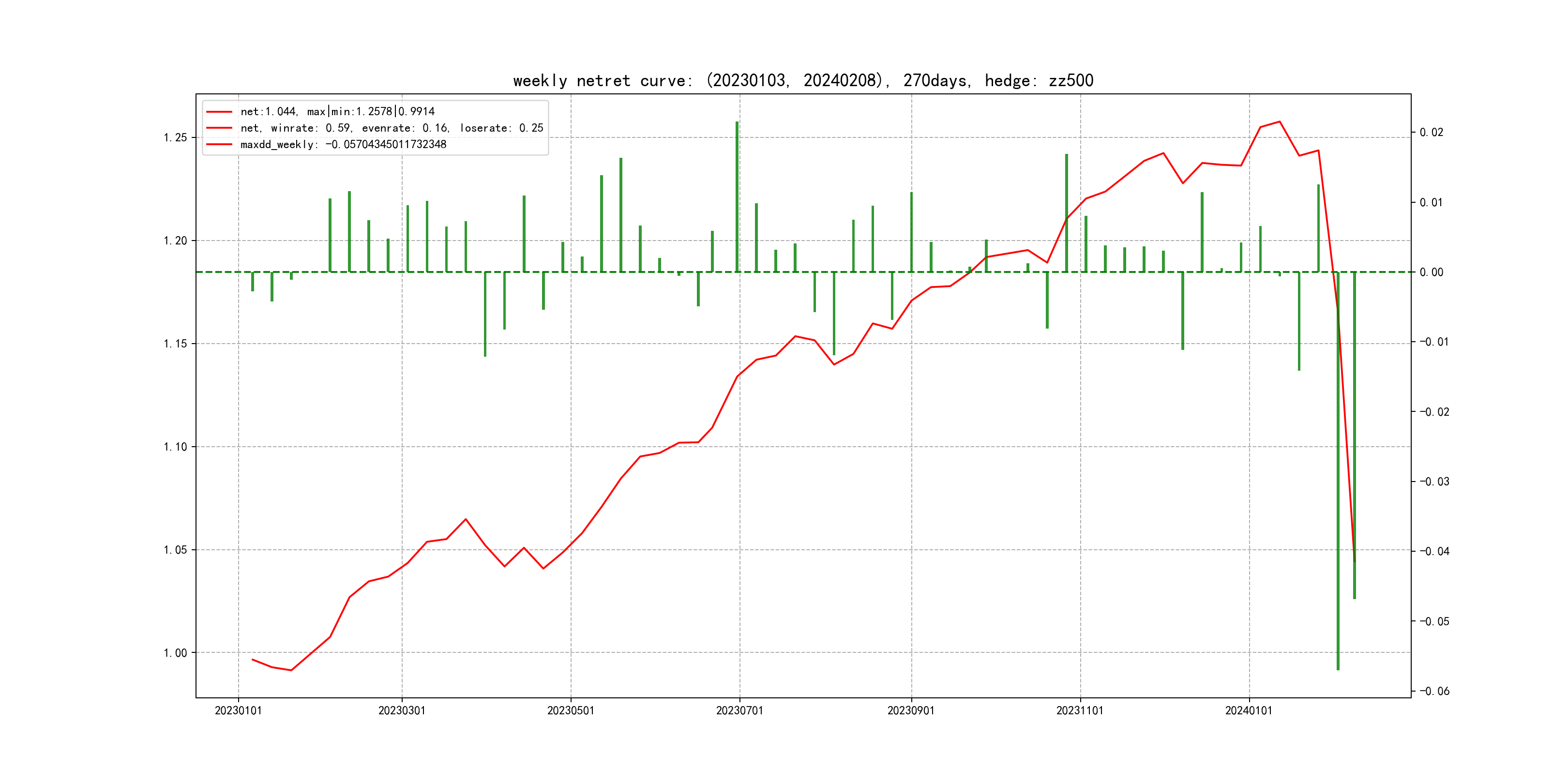Image resolution: width=1568 pixels, height=784 pixels.
Task: Click the winrate legend entry
Action: 392,128
